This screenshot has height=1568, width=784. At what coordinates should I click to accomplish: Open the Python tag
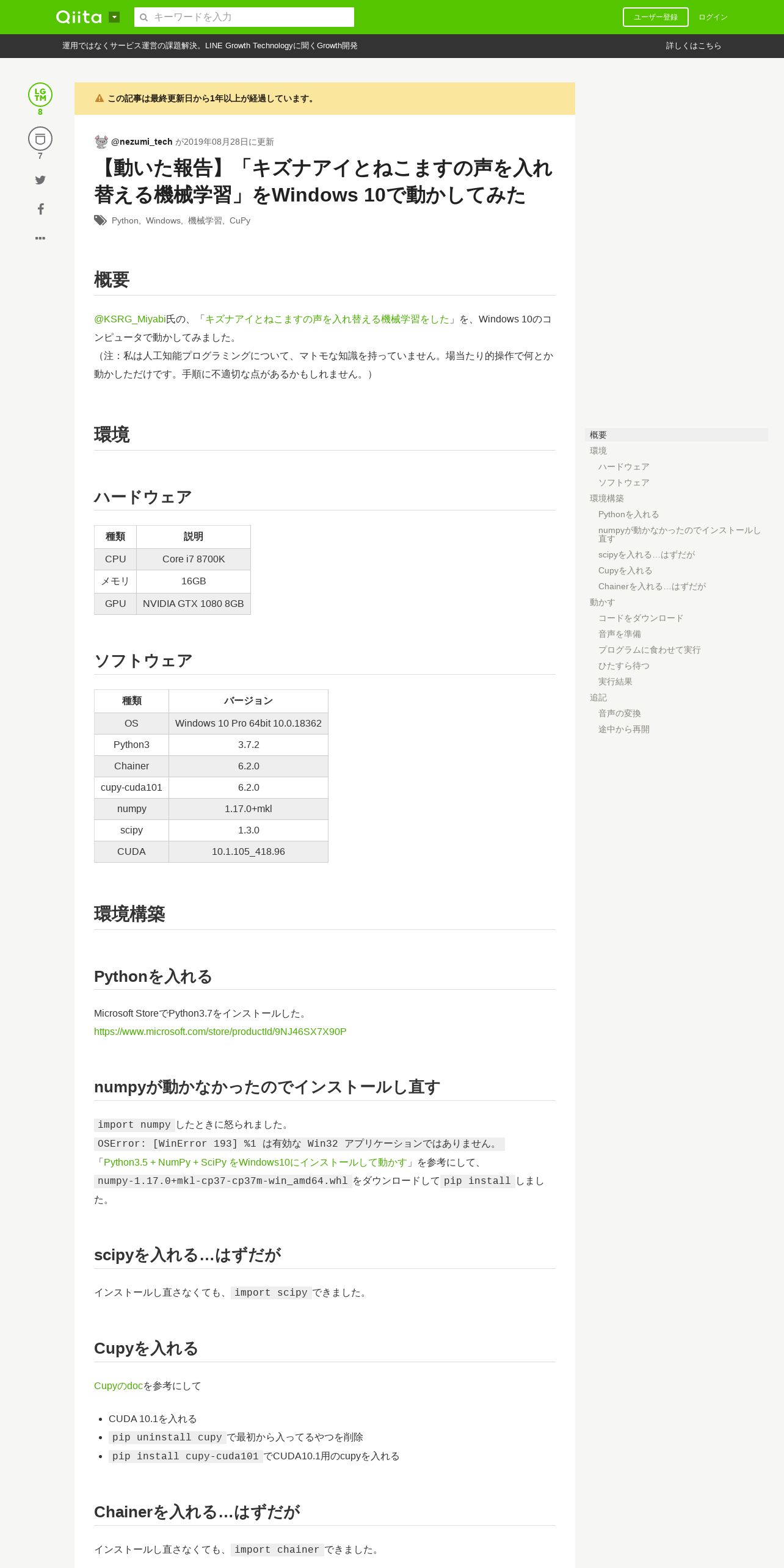[x=125, y=220]
